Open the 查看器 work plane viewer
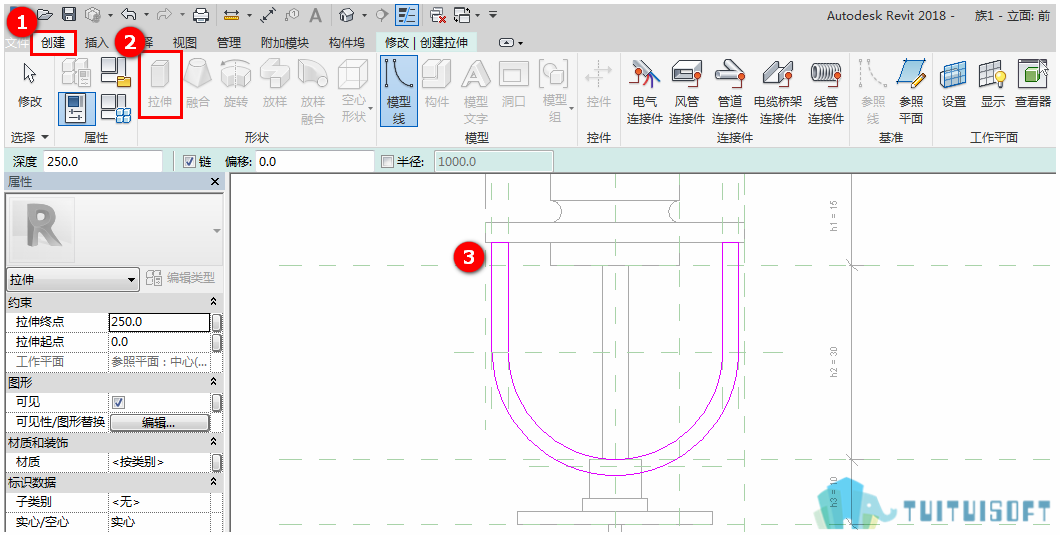Viewport: 1060px width, 535px height. [x=1033, y=85]
